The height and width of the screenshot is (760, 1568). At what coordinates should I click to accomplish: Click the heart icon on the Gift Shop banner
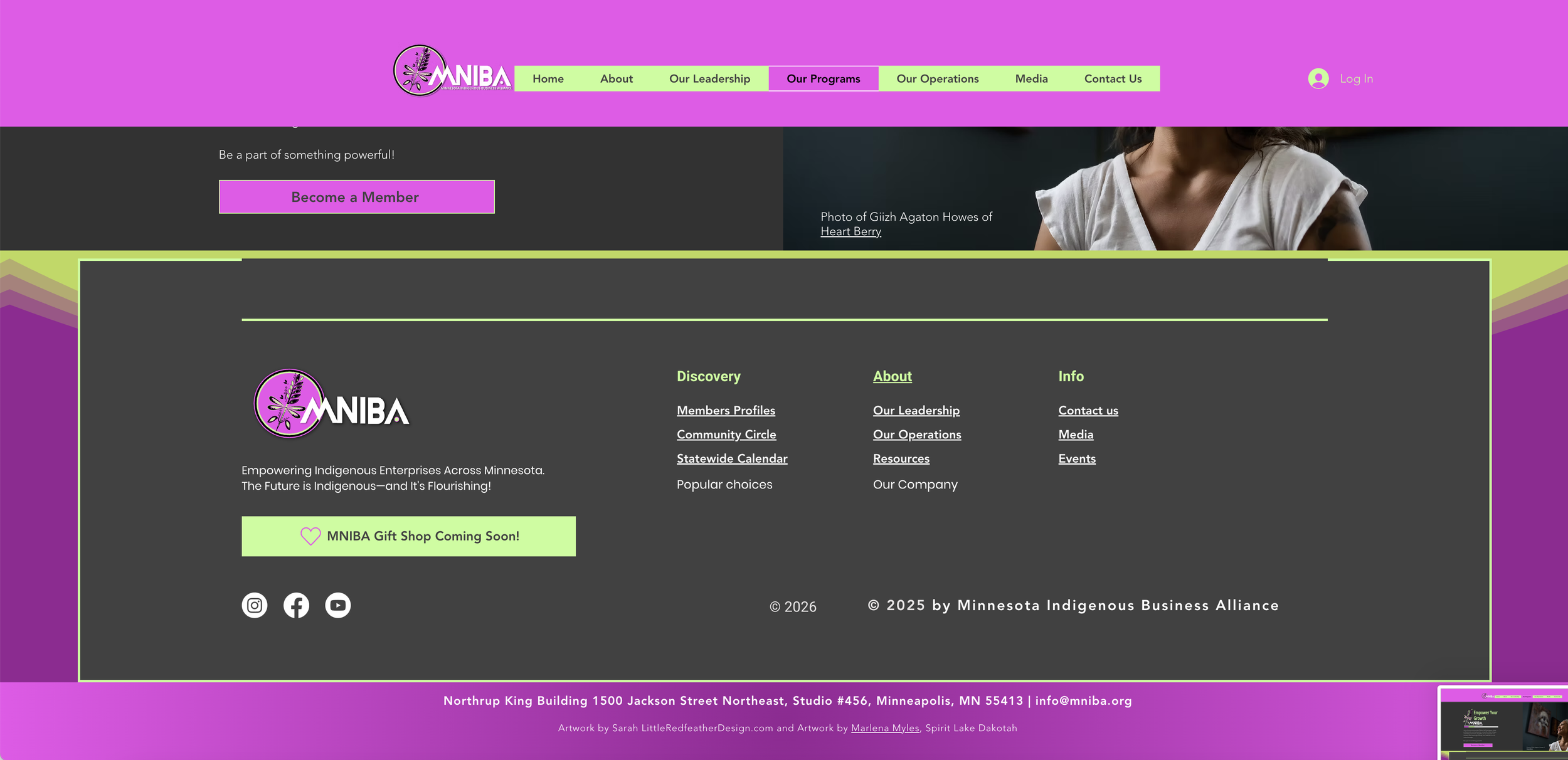(310, 536)
